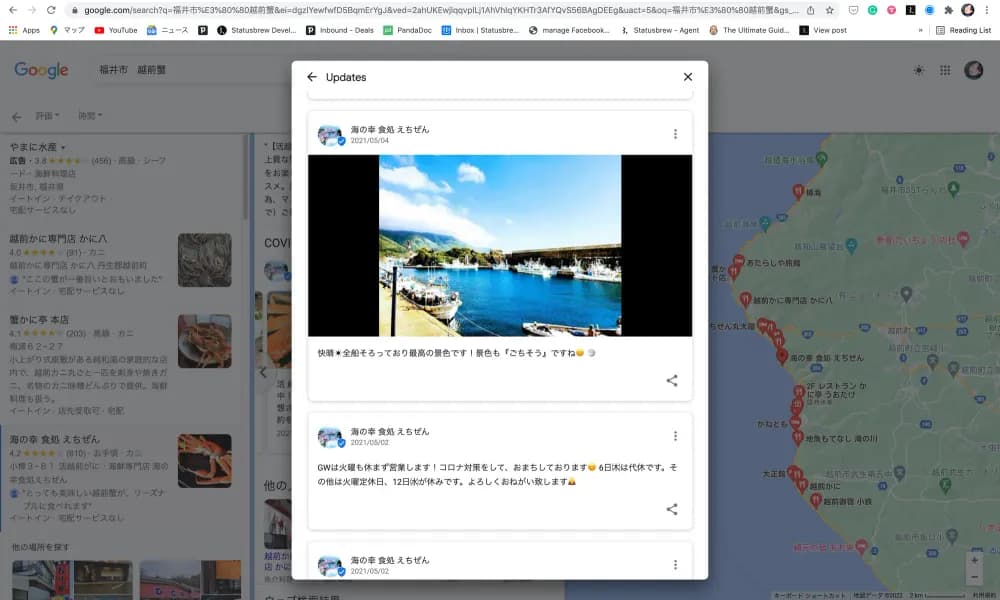Expand the 時間 hours filter dropdown

(x=90, y=116)
